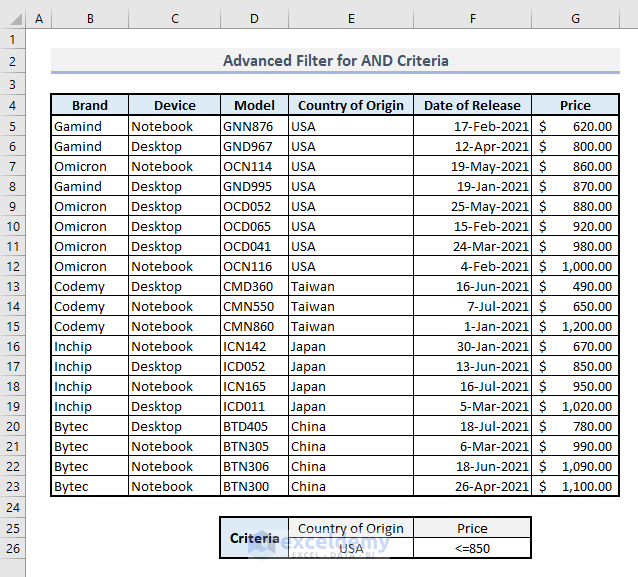Select the model cell 'ICN142'
638x577 pixels.
pos(254,346)
